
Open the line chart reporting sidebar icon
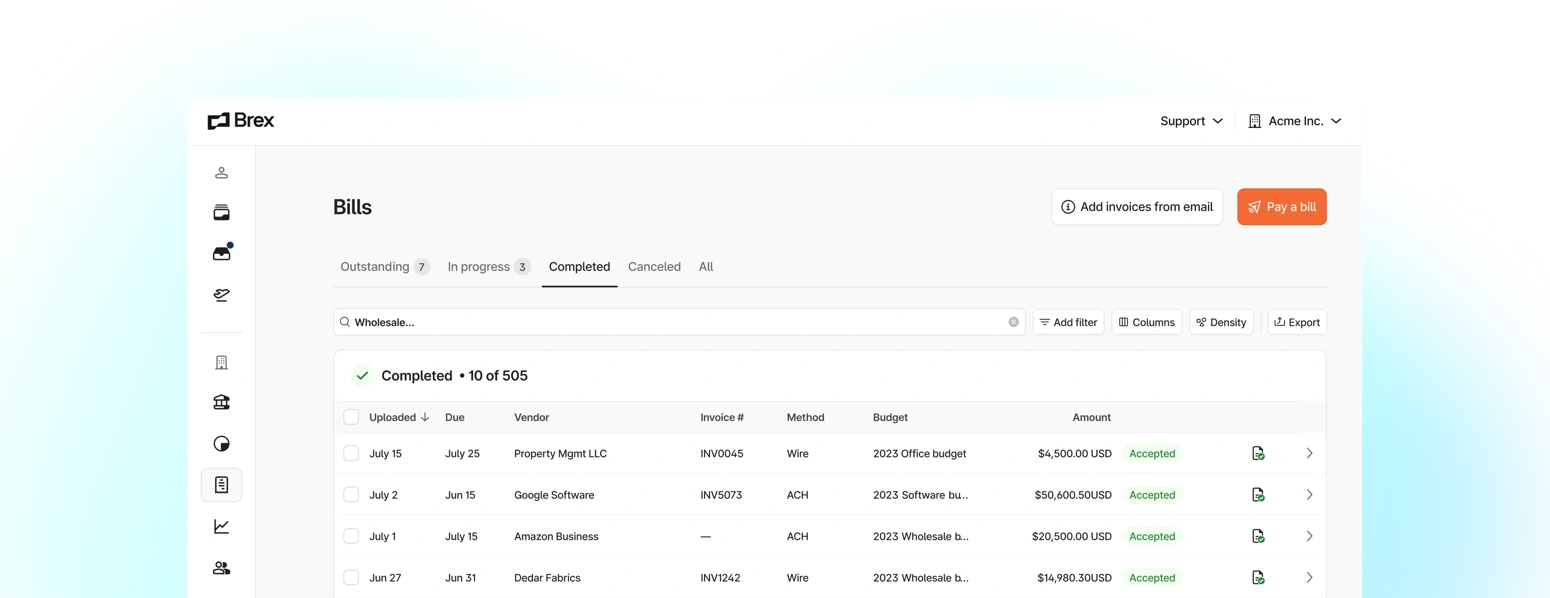(221, 526)
